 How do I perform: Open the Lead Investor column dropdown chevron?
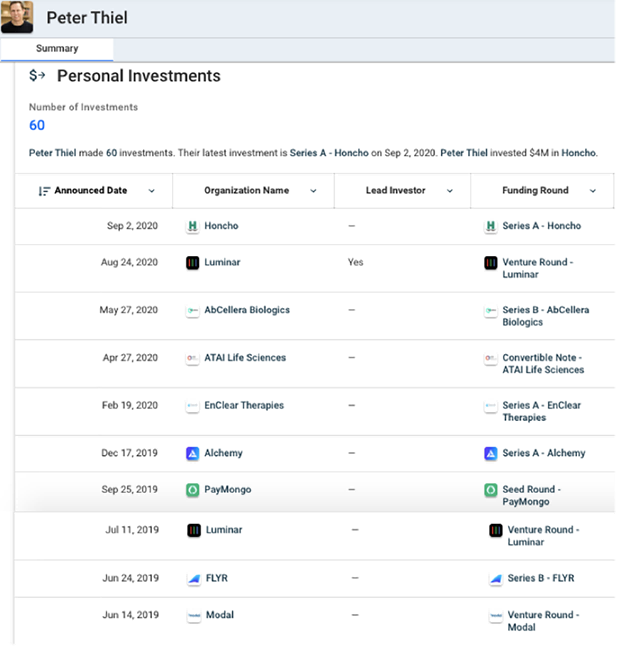point(450,191)
